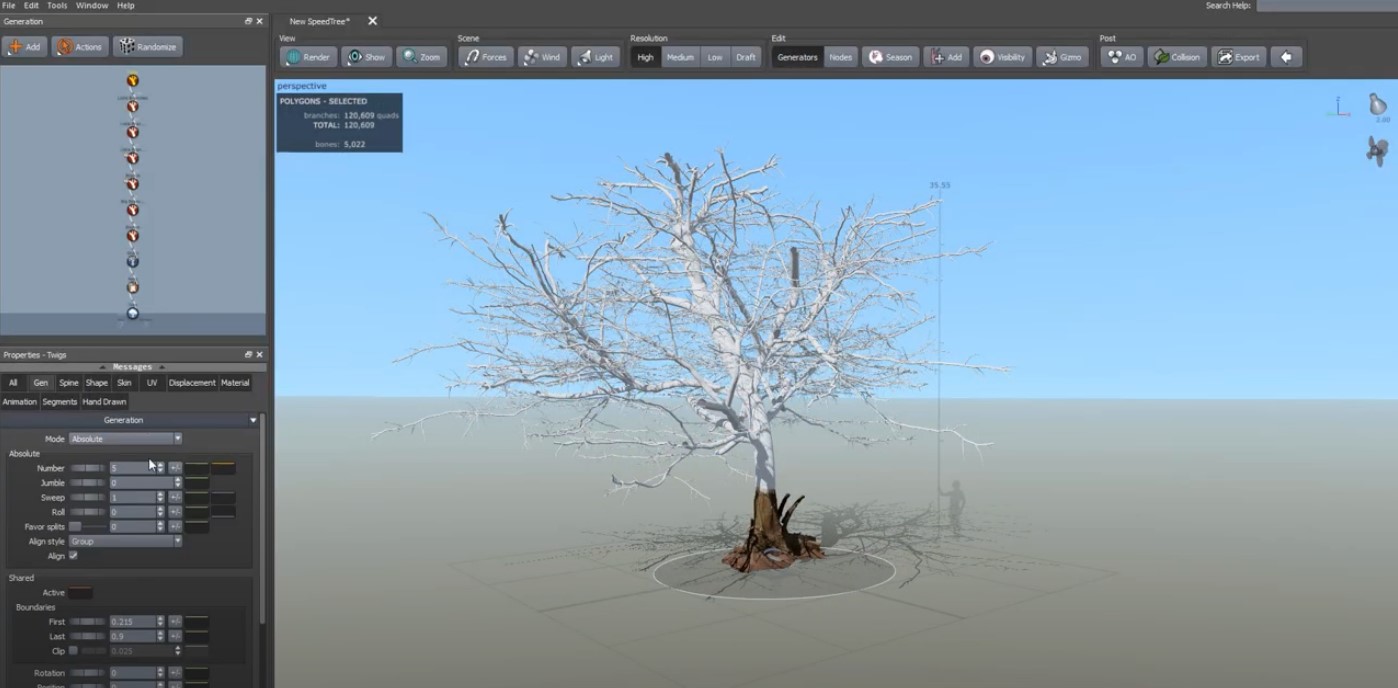The image size is (1398, 688).
Task: Open the Forces scene tool
Action: click(x=486, y=57)
